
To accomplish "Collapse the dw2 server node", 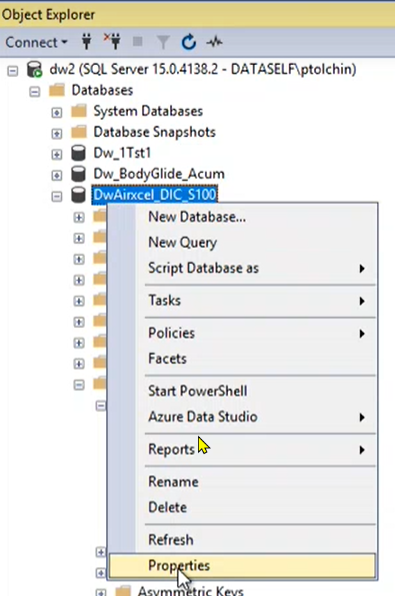I will (x=13, y=71).
